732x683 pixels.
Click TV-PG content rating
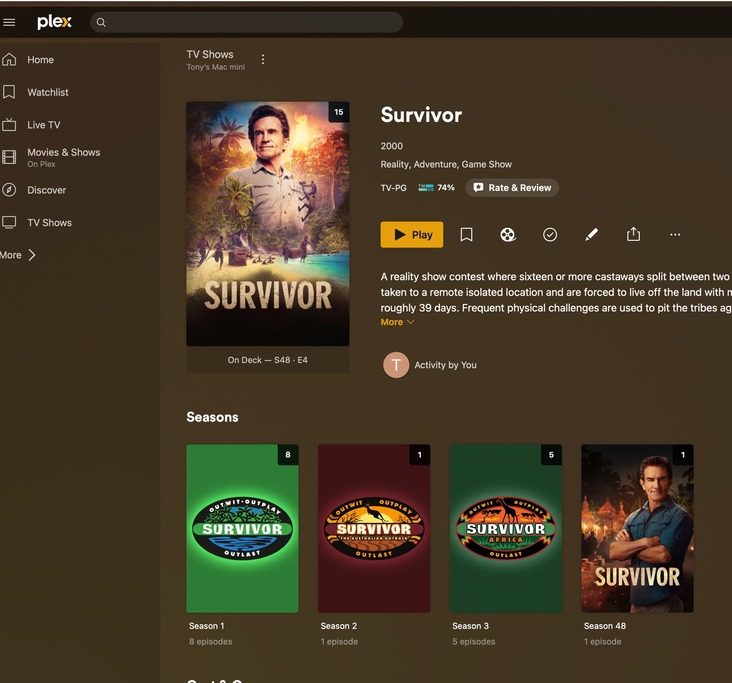click(394, 188)
